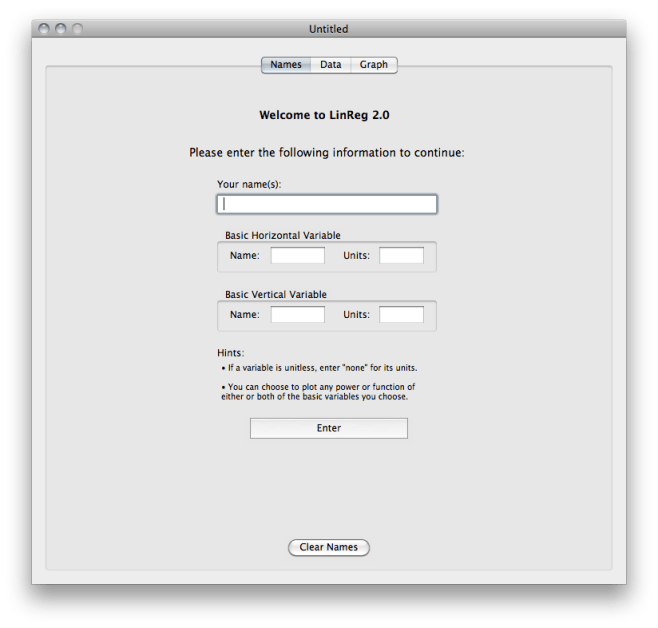Click the vertical variable Units field
658x628 pixels.
click(x=401, y=315)
